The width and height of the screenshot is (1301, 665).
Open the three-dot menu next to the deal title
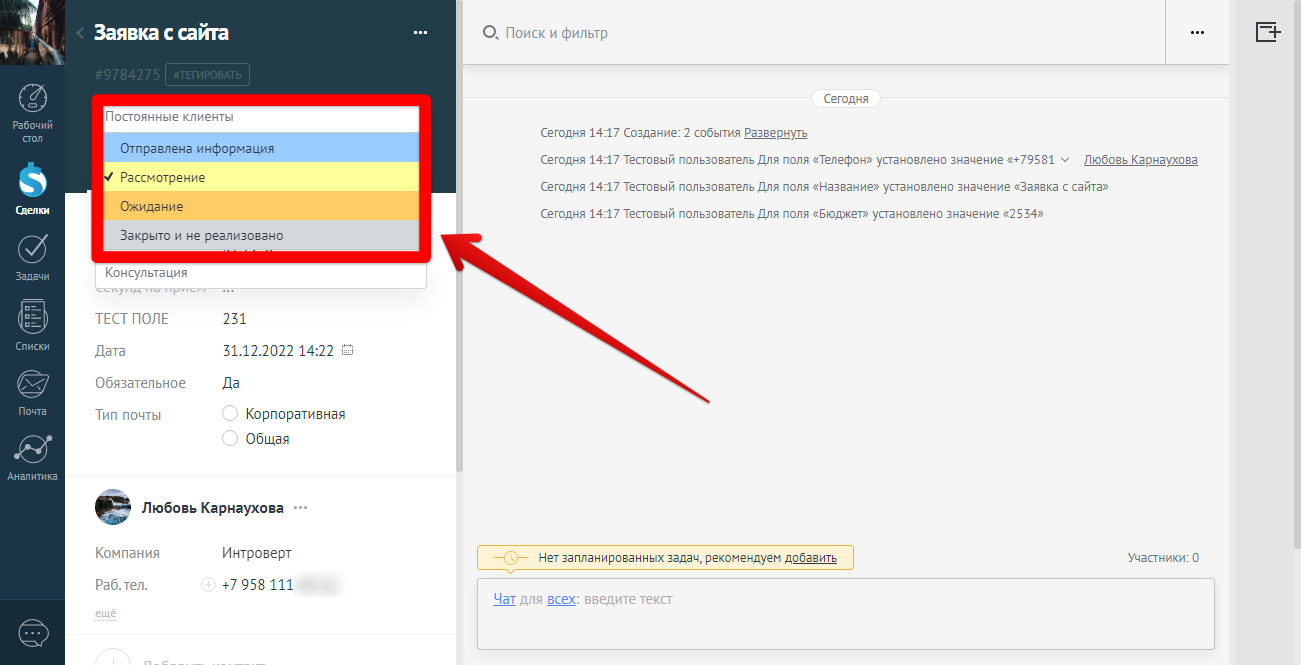[420, 33]
